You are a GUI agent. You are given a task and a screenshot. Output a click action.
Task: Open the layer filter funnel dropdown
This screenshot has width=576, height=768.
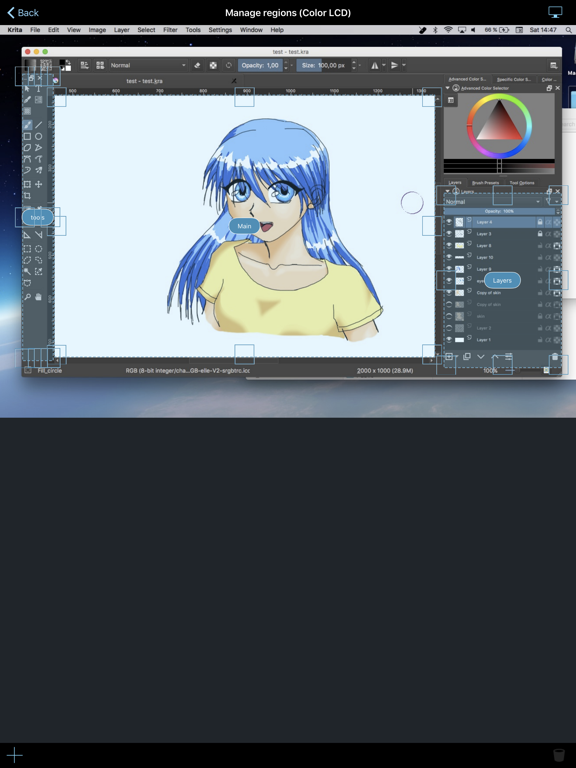(x=552, y=201)
